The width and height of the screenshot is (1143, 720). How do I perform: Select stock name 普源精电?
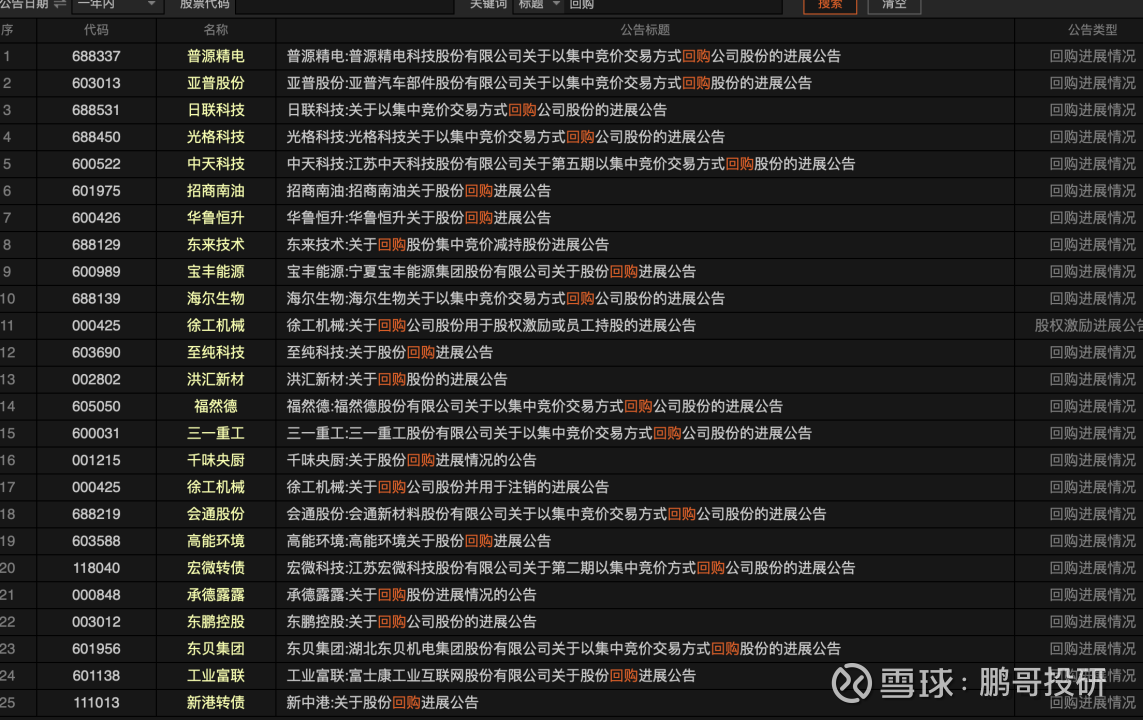pos(216,56)
